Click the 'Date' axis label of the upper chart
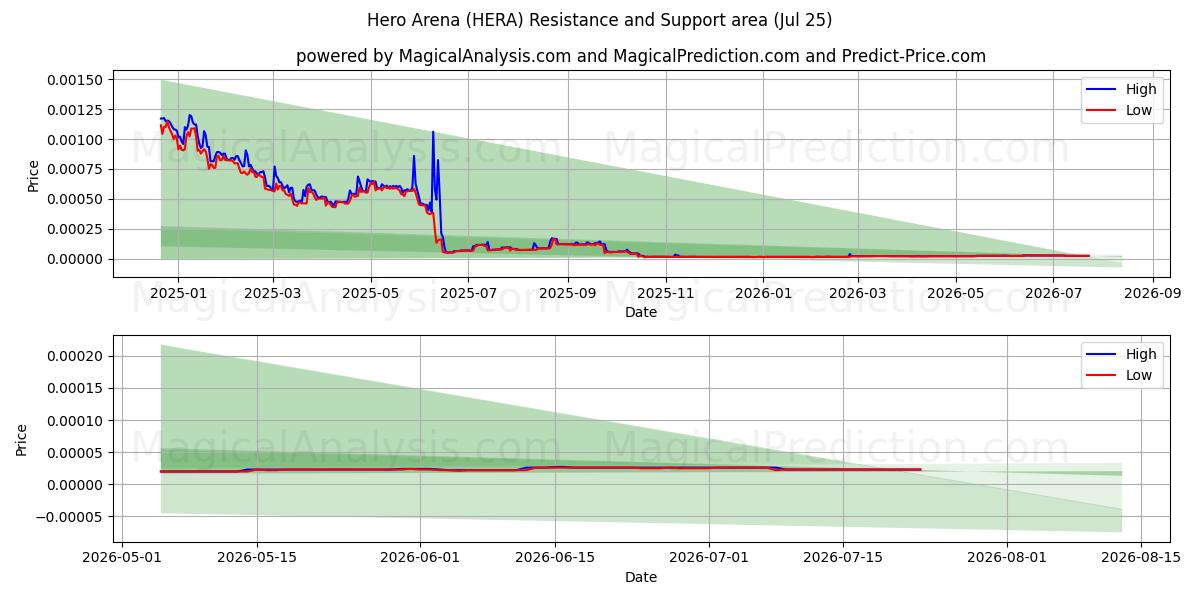 click(x=641, y=312)
